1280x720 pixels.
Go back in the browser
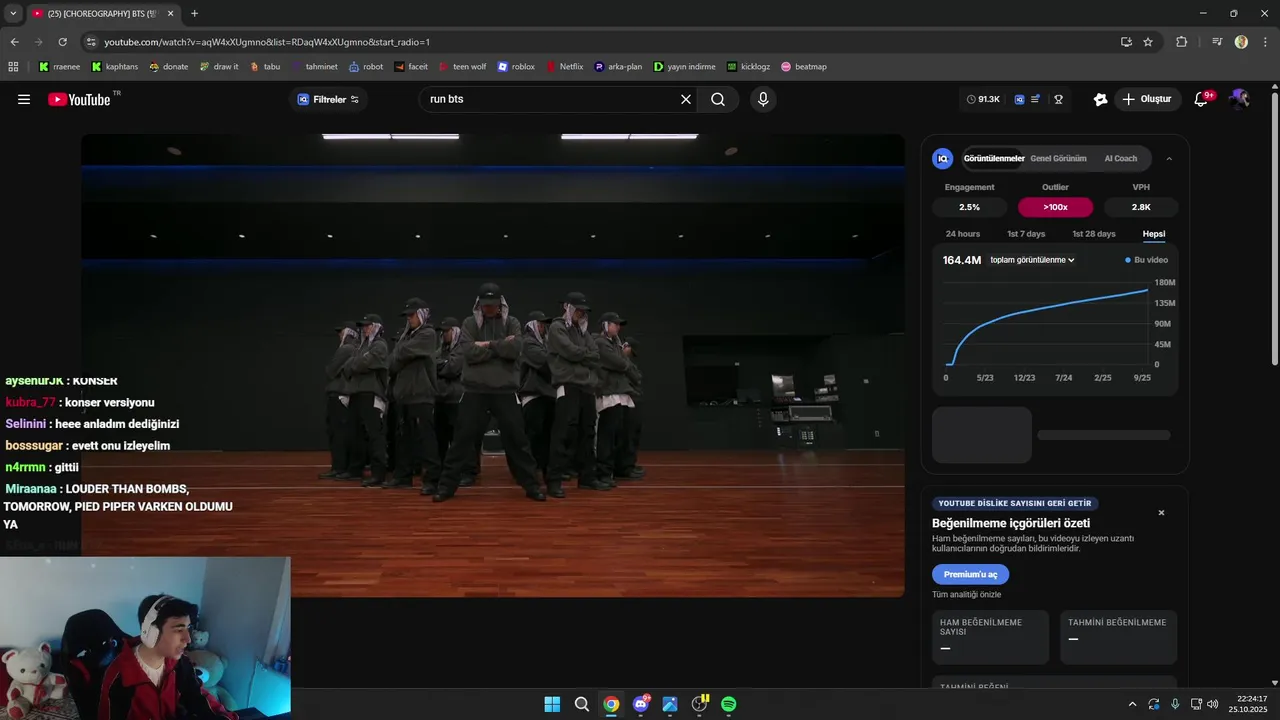click(x=14, y=42)
